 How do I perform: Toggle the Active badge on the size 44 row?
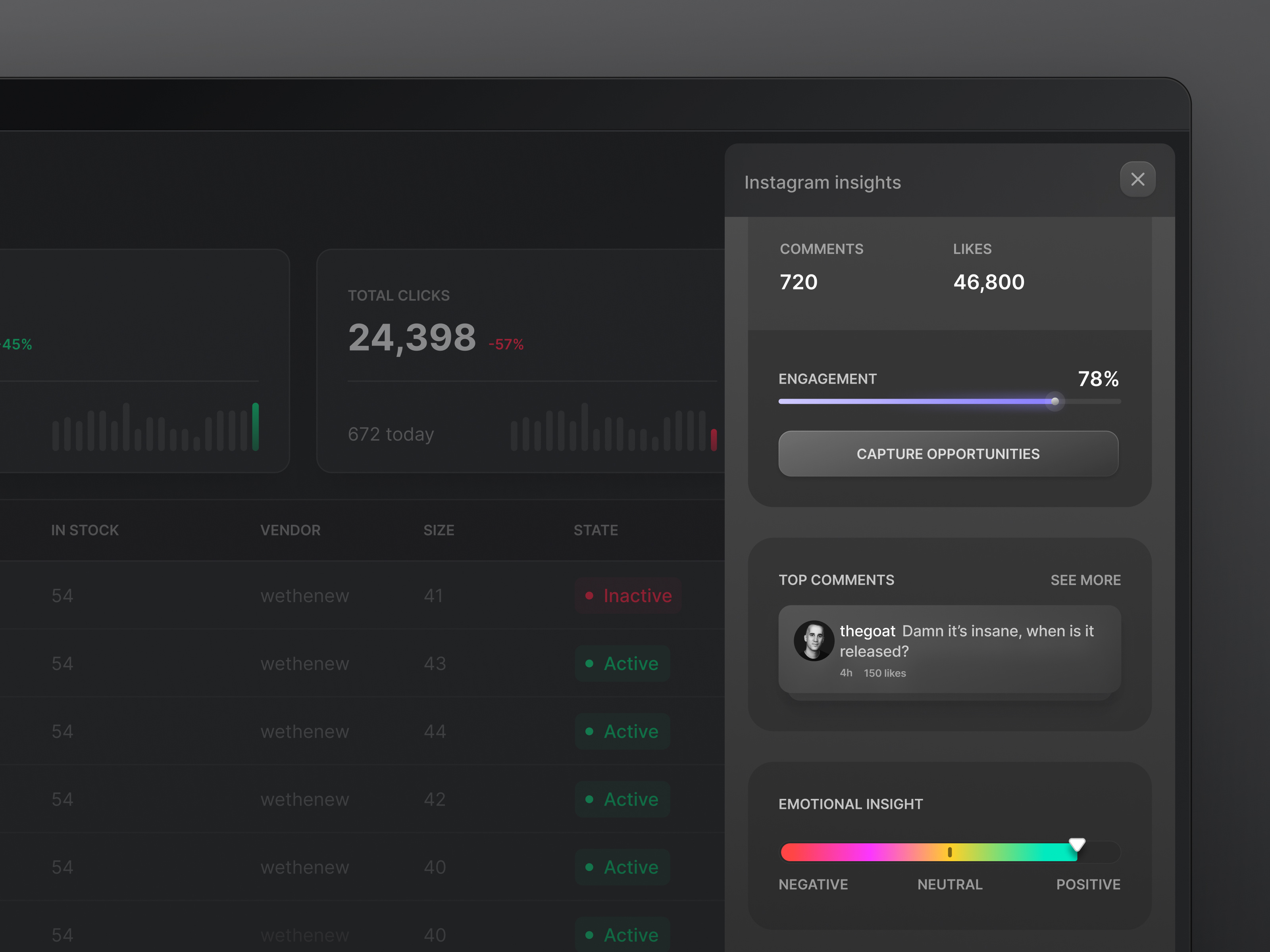[x=622, y=731]
